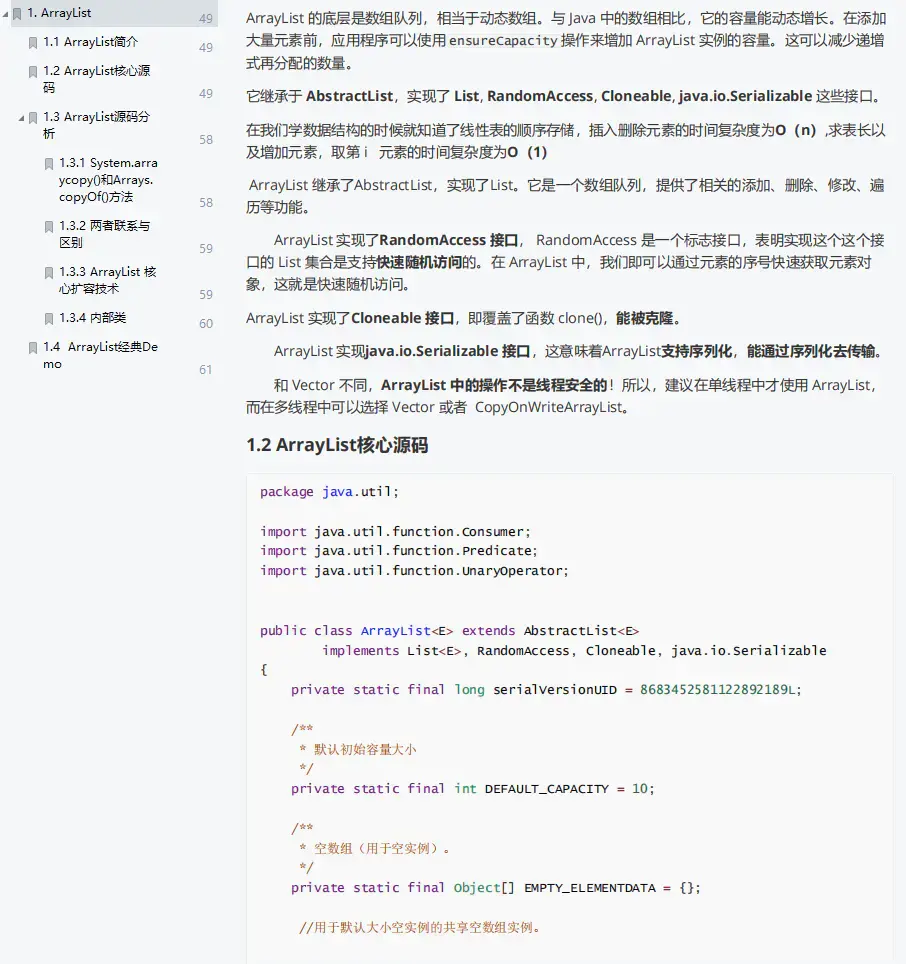Screen dimensions: 906x964
Task: Click page number 61 beside '1.4 ArrayList经典Demo'
Action: [206, 369]
